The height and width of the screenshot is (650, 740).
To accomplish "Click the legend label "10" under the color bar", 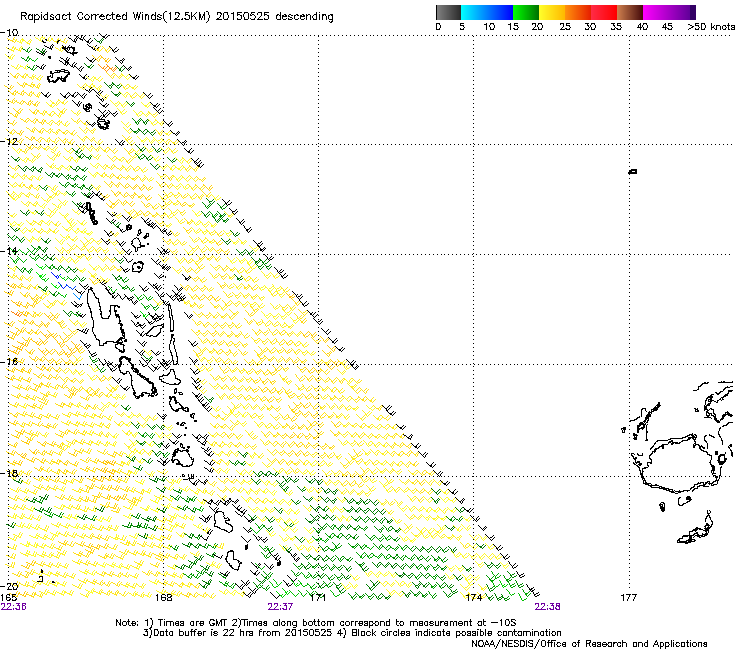I will click(489, 27).
